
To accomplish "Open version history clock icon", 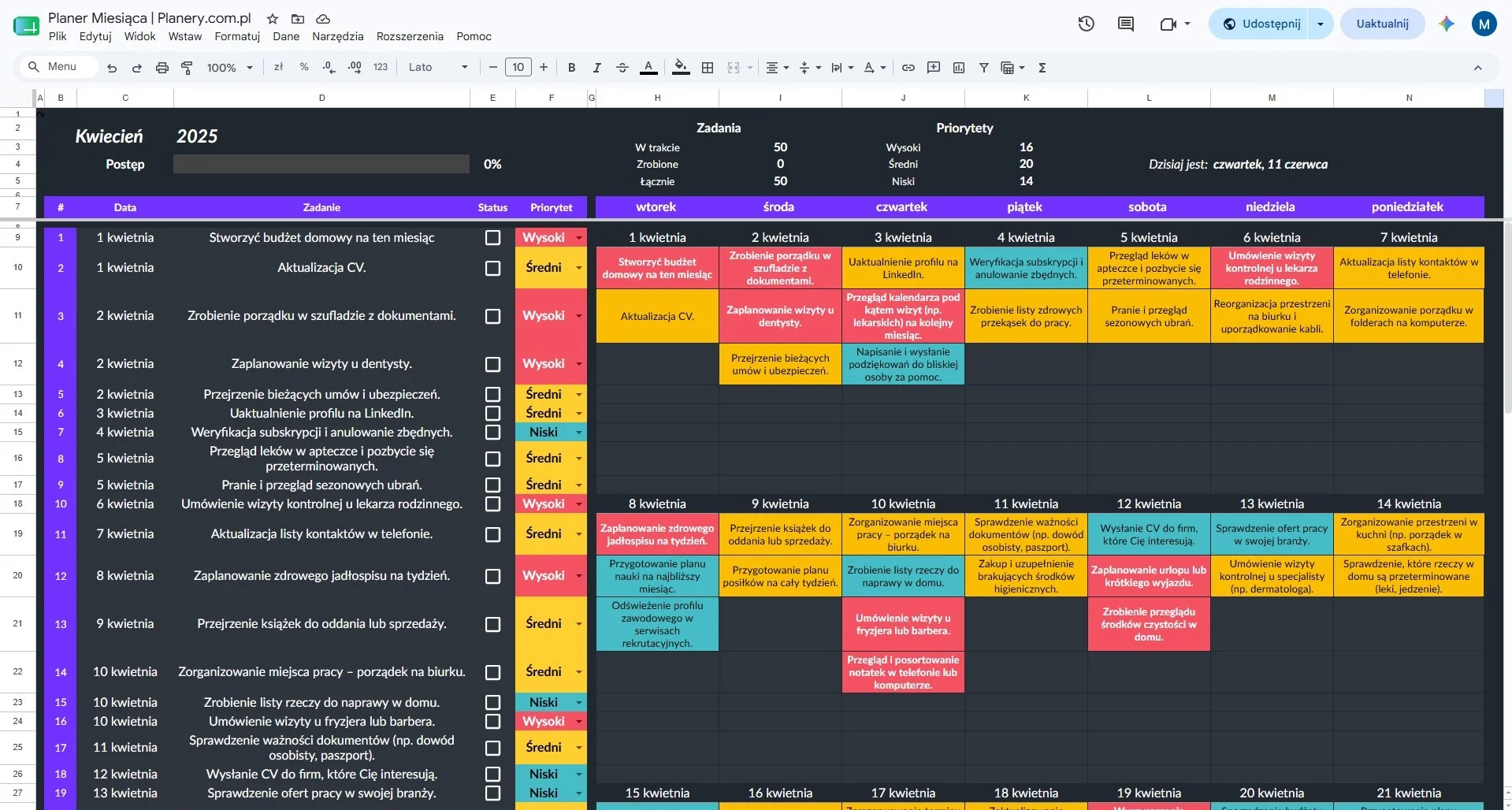I will click(x=1087, y=24).
